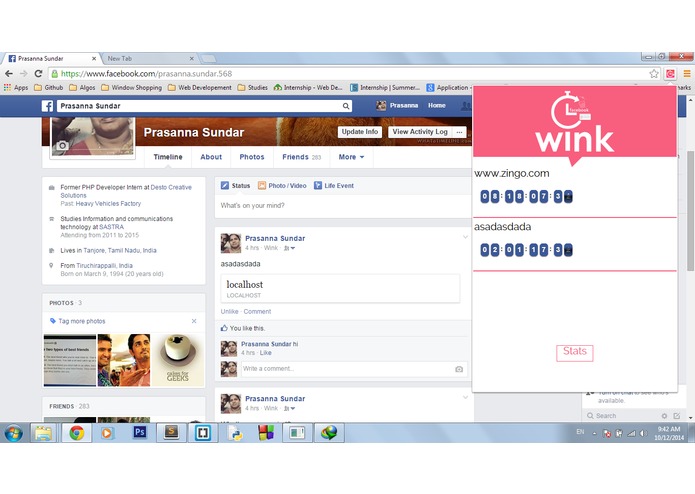The width and height of the screenshot is (695, 494).
Task: Open the ellipsis menu next to View Activity Log
Action: click(x=459, y=132)
